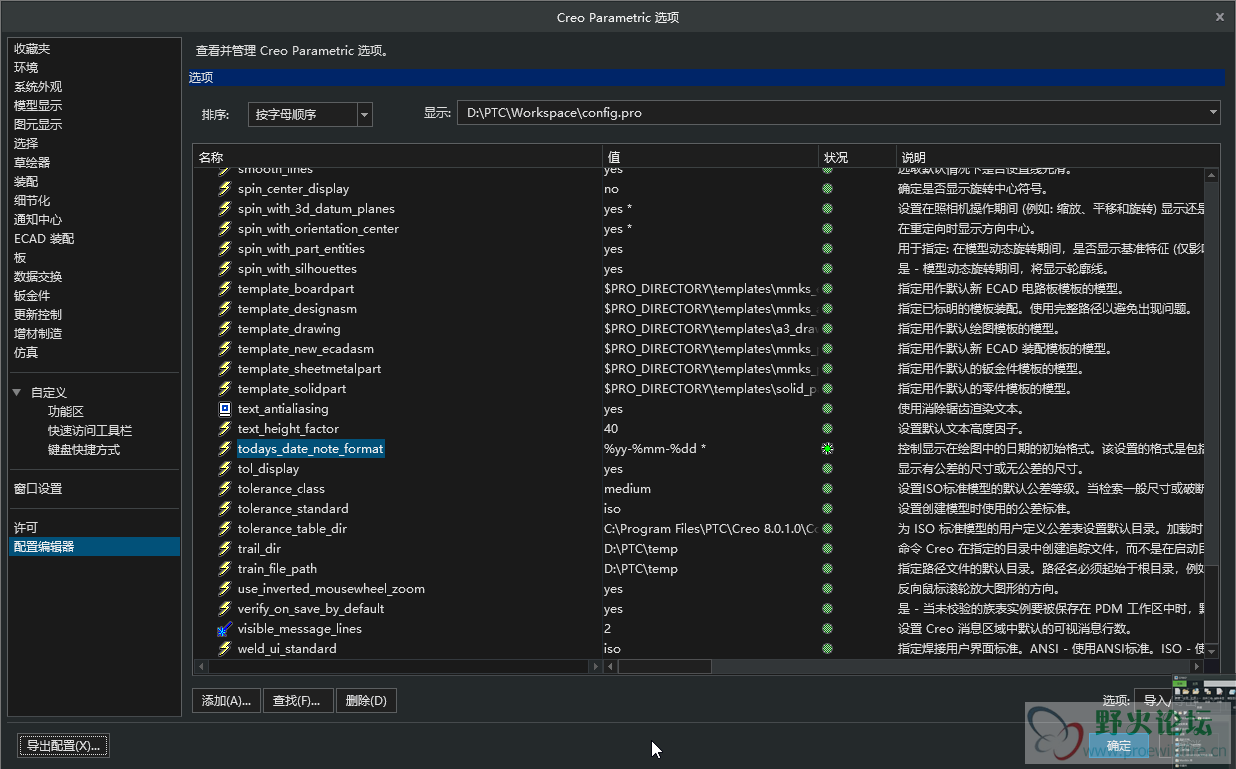Click lightning icon beside spin_center_display
Viewport: 1236px width, 769px height.
click(x=225, y=189)
